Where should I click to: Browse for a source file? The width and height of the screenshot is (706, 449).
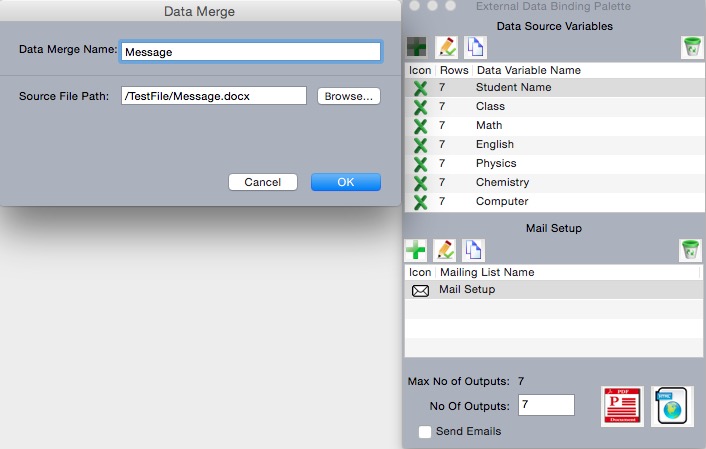(348, 96)
